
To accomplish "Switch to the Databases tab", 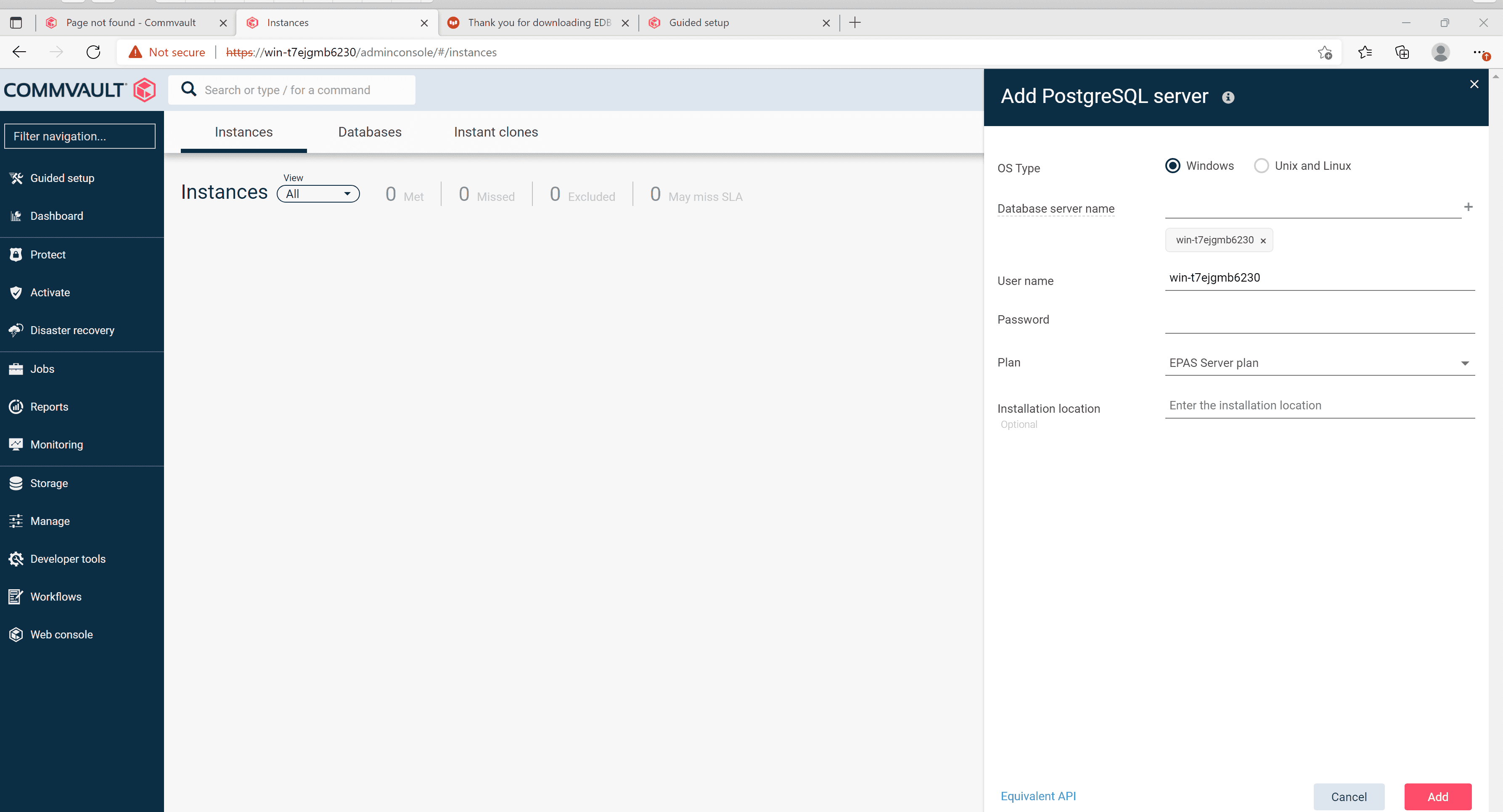I will click(x=369, y=132).
